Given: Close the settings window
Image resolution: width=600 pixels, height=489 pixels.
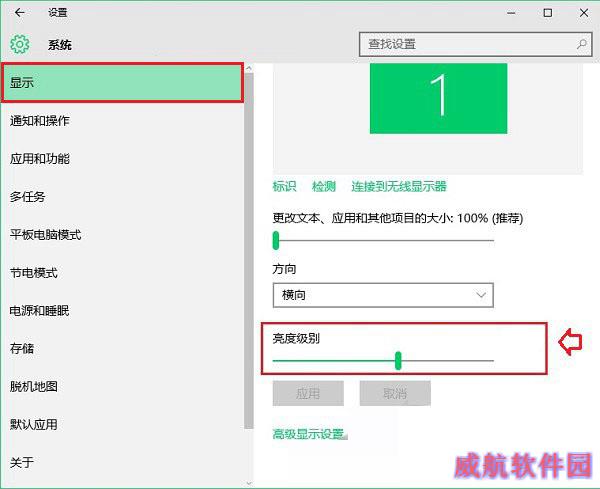Looking at the screenshot, I should tap(584, 13).
